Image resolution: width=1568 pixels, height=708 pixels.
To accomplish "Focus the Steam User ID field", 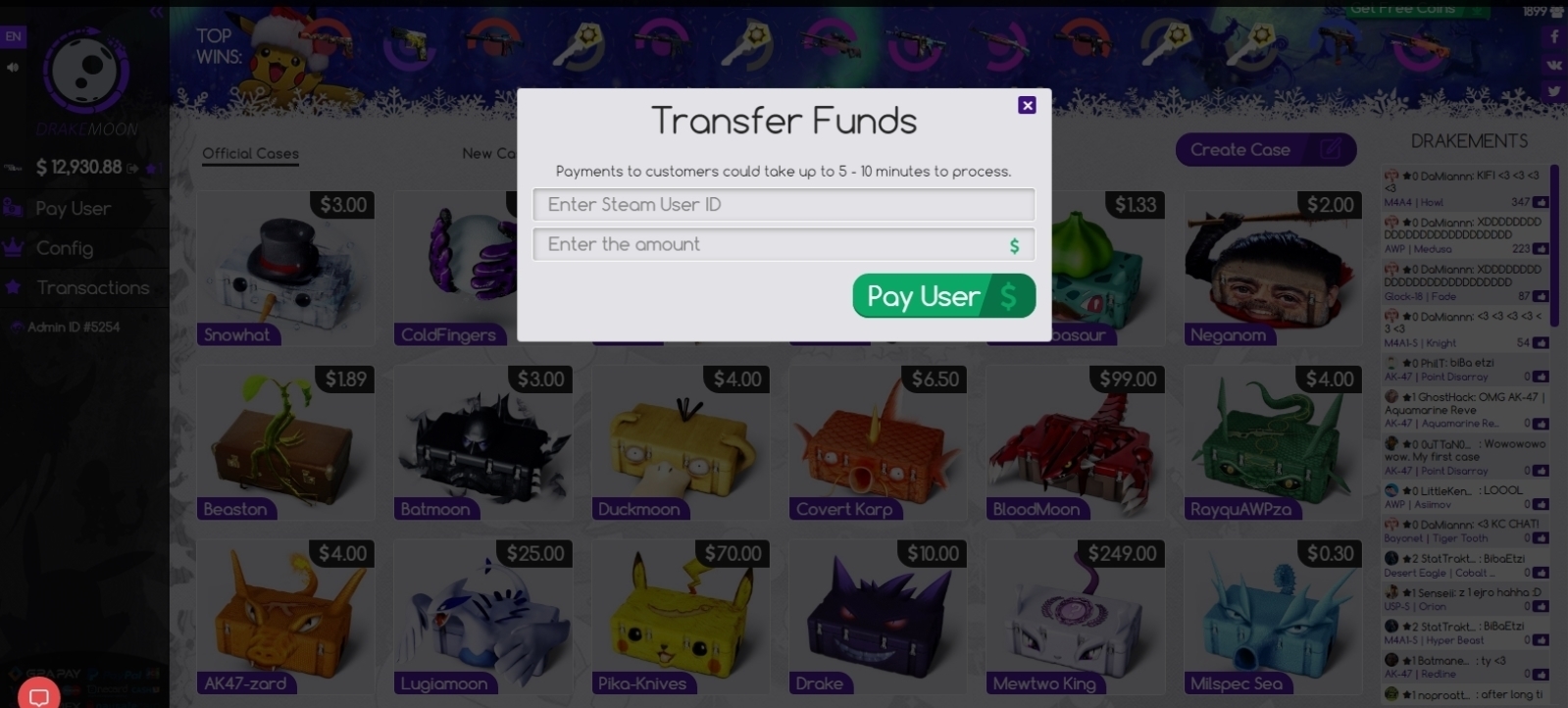I will (784, 204).
